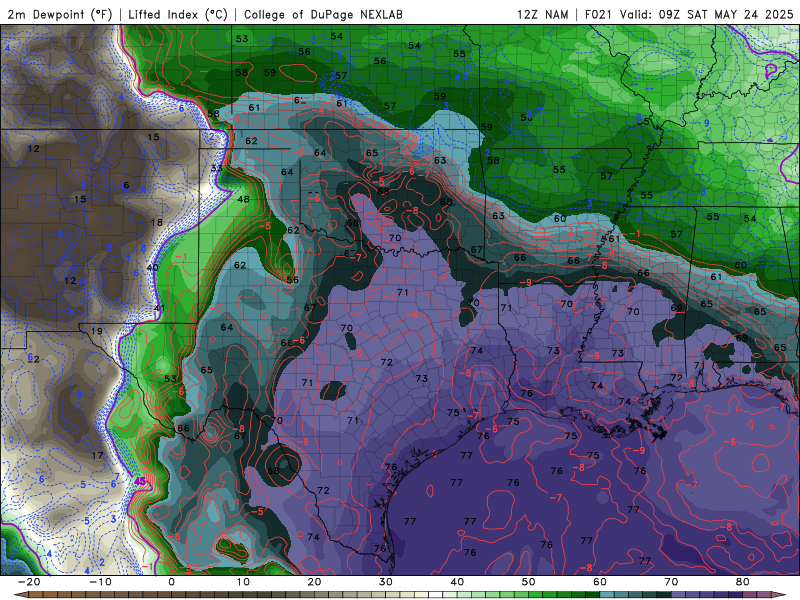Select the '10' tick label on color scale
Image resolution: width=800 pixels, height=600 pixels.
pyautogui.click(x=243, y=582)
